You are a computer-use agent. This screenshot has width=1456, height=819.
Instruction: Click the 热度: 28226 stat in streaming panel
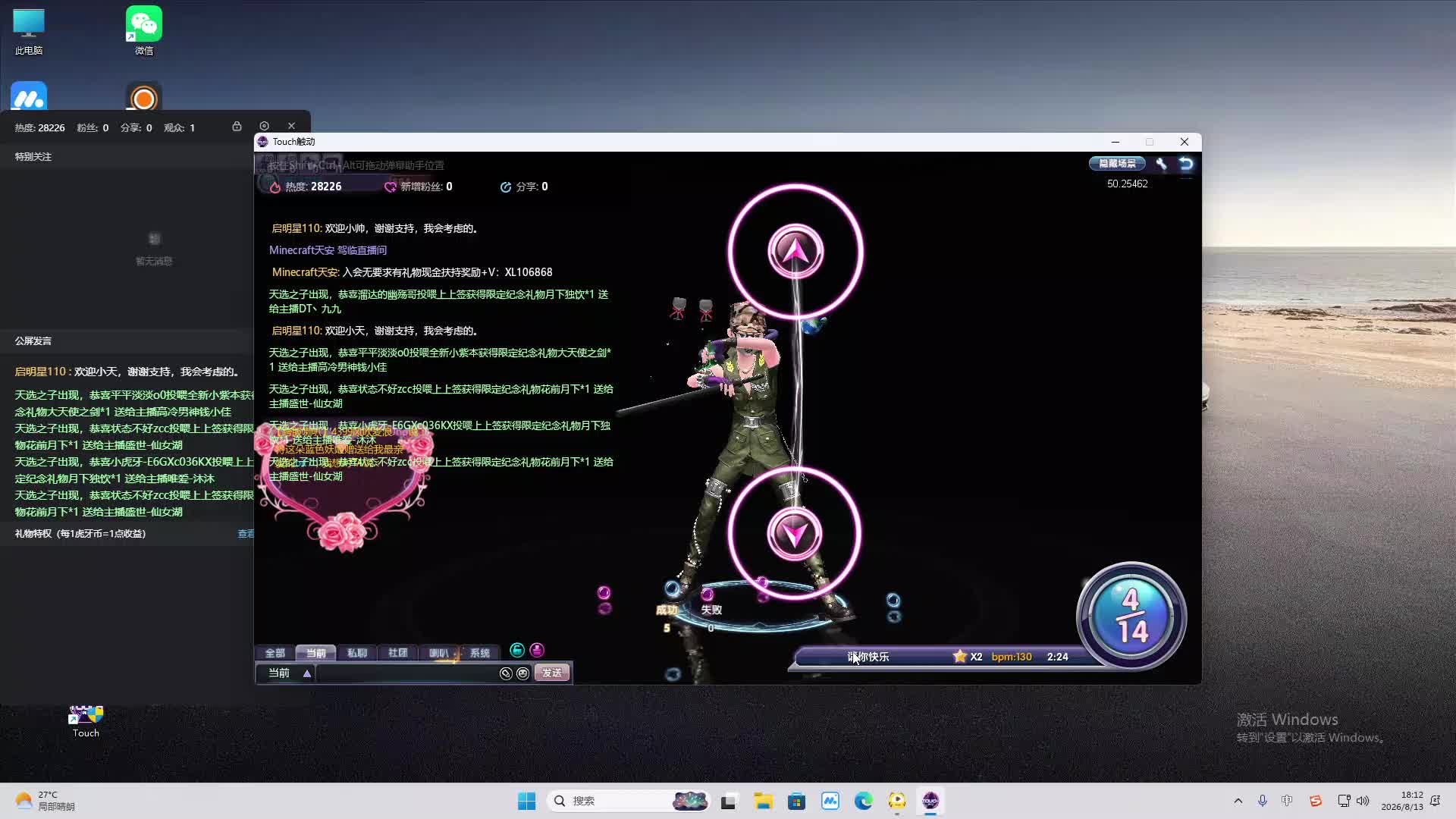tap(40, 128)
